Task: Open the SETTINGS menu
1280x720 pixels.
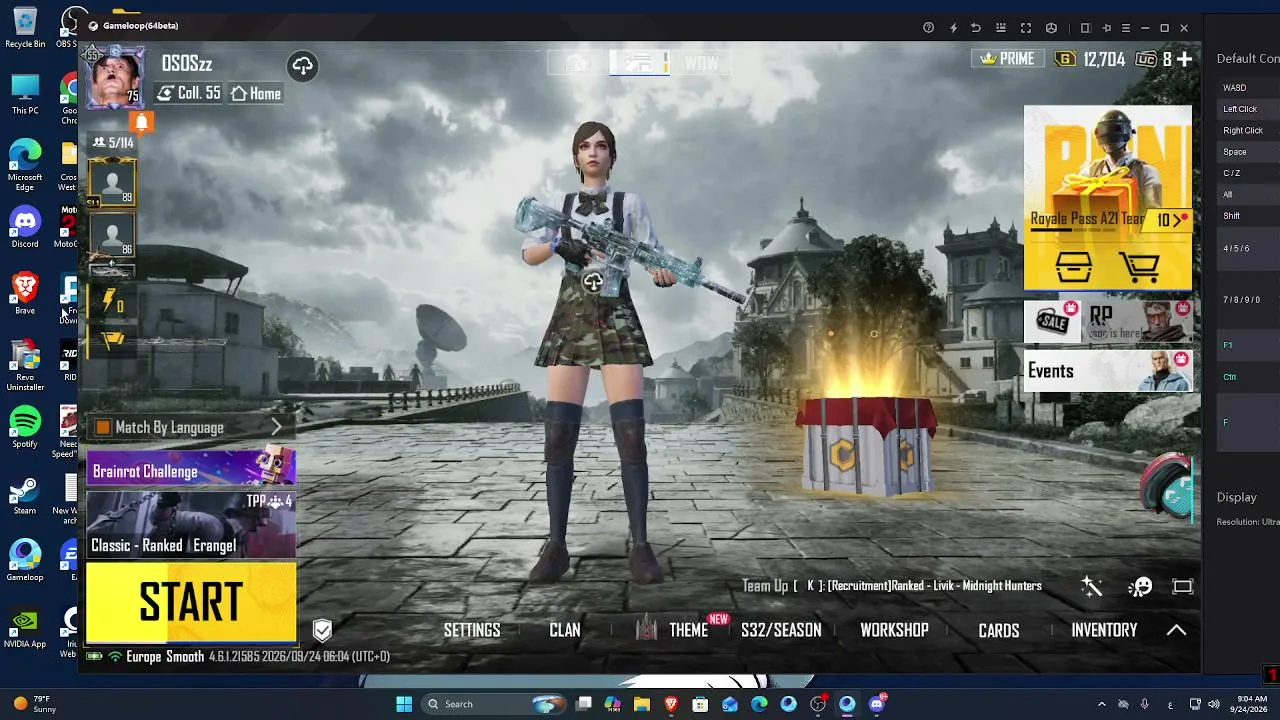Action: [x=472, y=630]
